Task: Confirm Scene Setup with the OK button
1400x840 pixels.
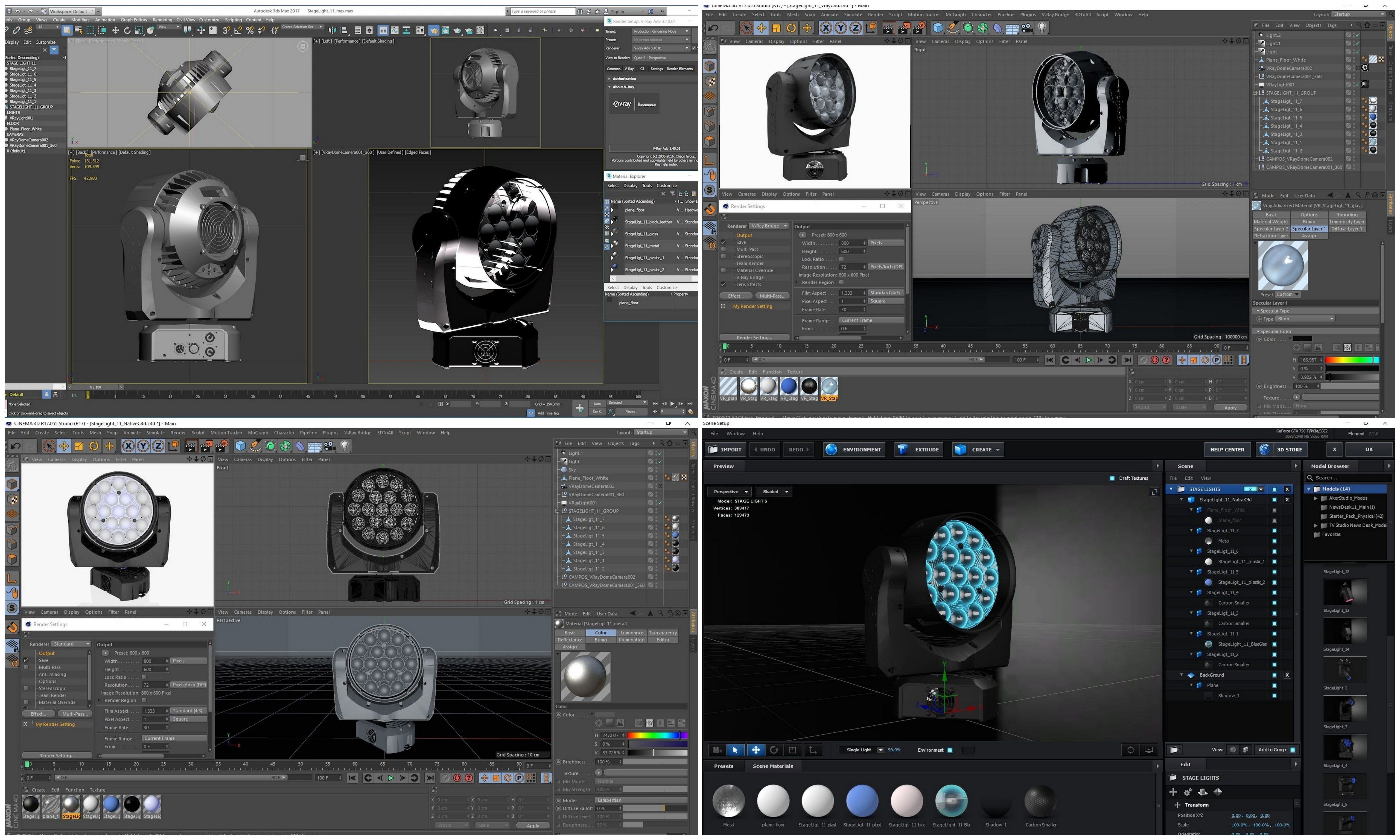Action: pyautogui.click(x=1368, y=450)
